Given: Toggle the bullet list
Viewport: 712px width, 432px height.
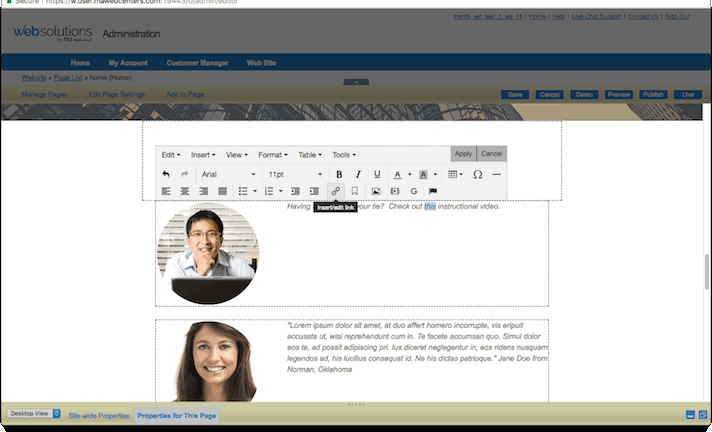Looking at the screenshot, I should 243,191.
